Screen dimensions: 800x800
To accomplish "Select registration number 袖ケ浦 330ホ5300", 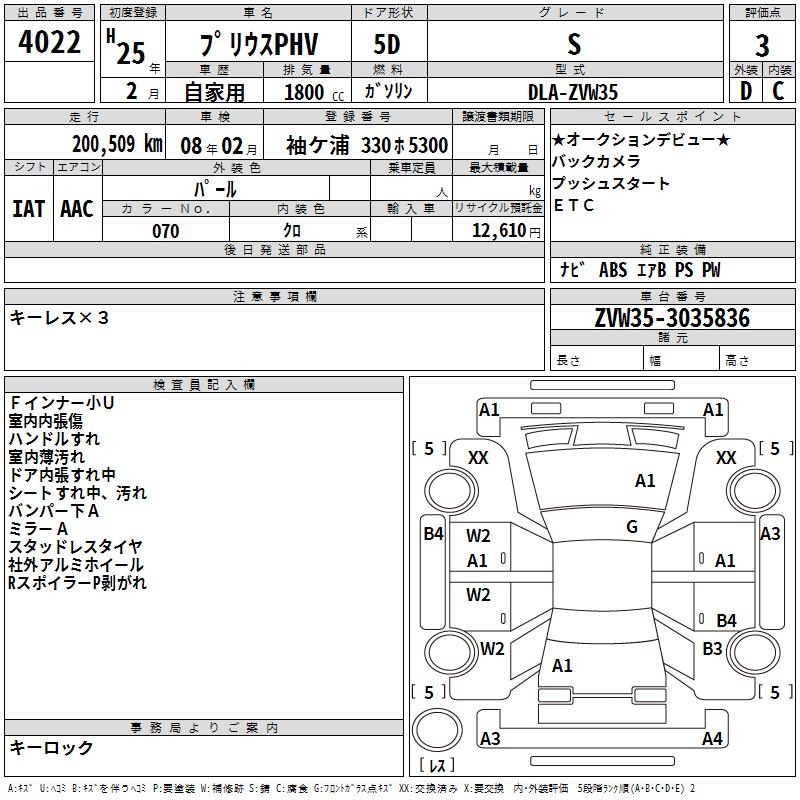I will [x=367, y=145].
